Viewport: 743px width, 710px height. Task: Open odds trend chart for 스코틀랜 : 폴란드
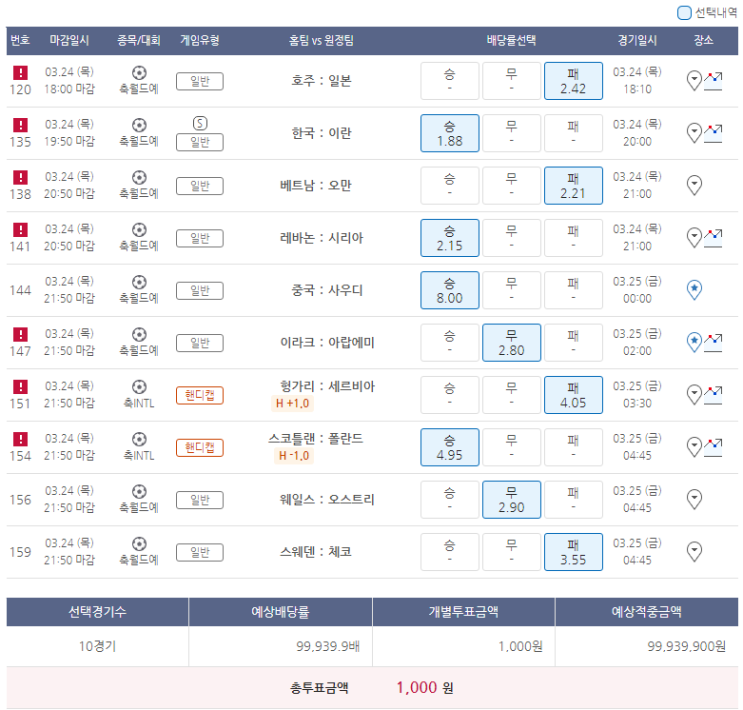click(713, 447)
